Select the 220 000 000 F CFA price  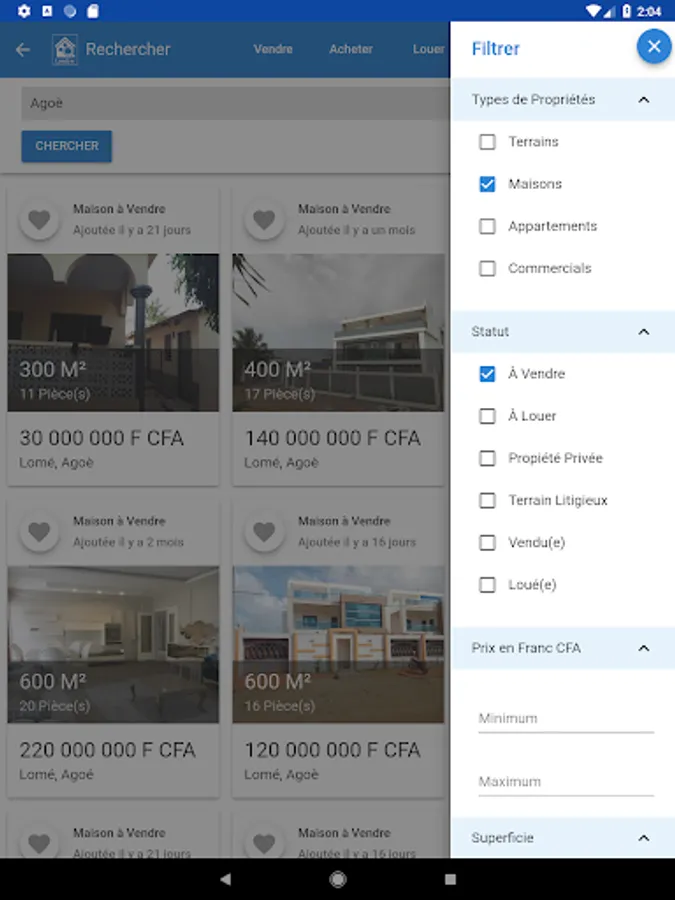tap(107, 750)
